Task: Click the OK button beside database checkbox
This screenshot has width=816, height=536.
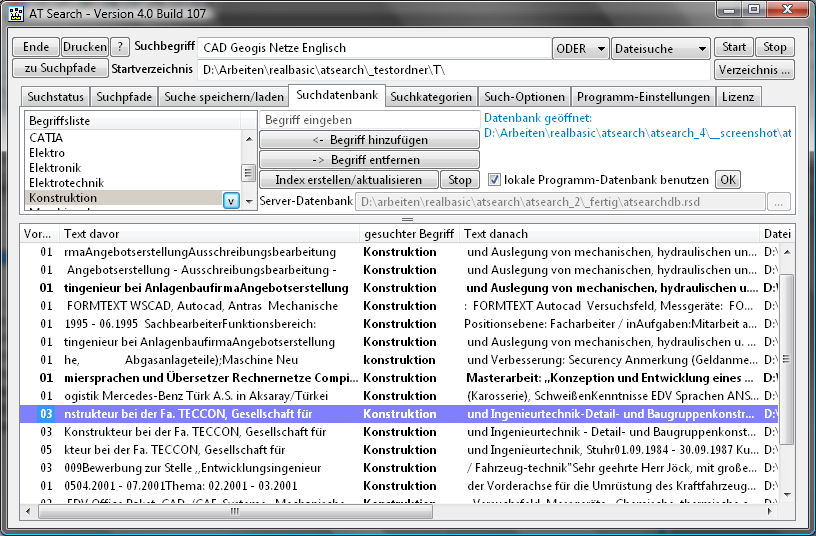Action: tap(728, 180)
